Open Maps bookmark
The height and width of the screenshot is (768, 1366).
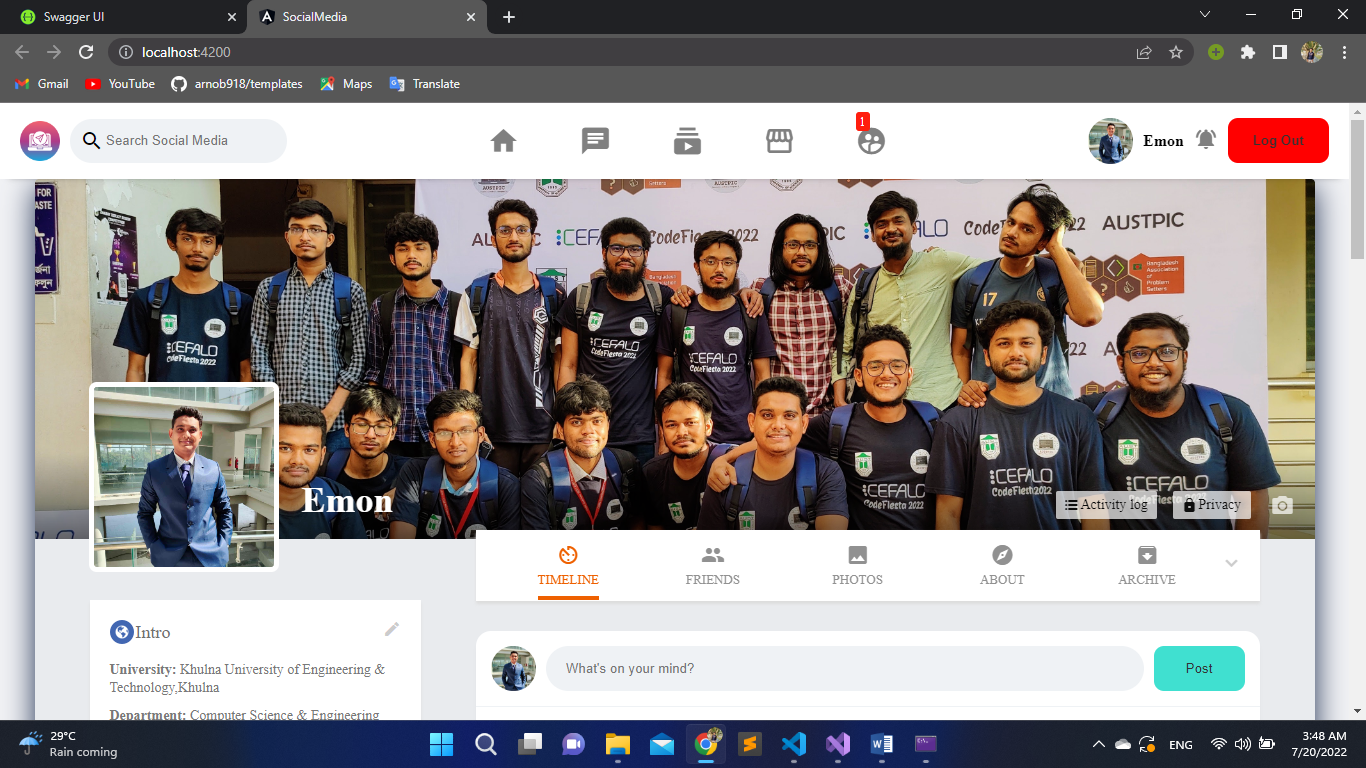pos(346,84)
